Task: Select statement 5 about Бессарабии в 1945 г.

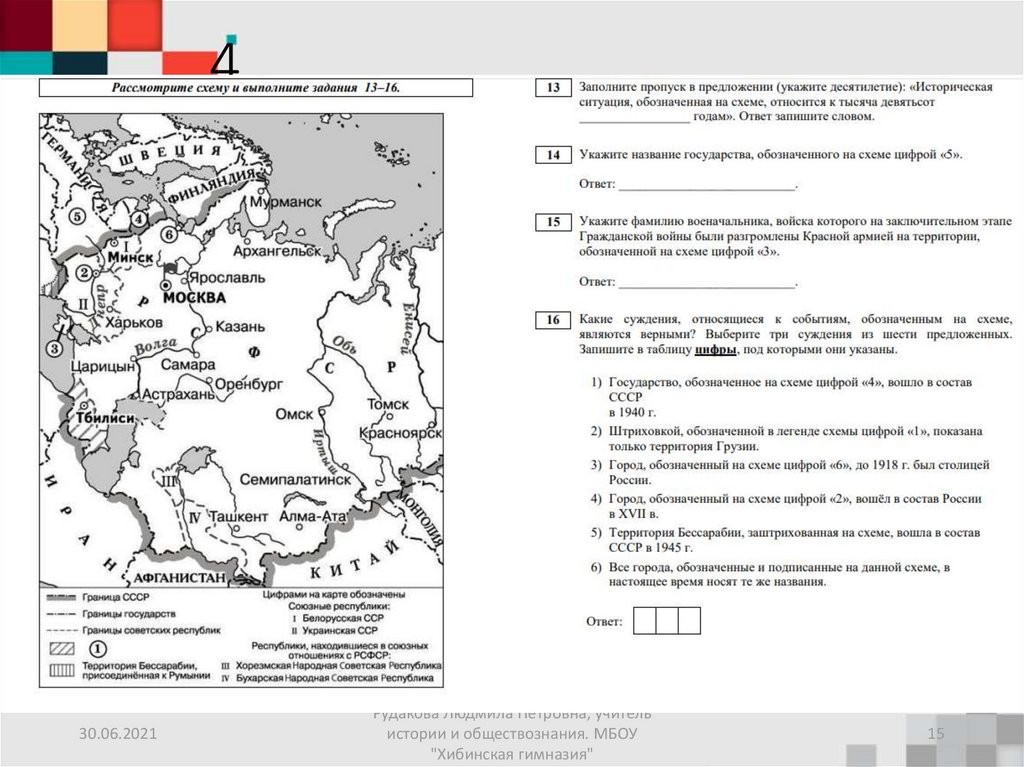Action: pos(786,540)
